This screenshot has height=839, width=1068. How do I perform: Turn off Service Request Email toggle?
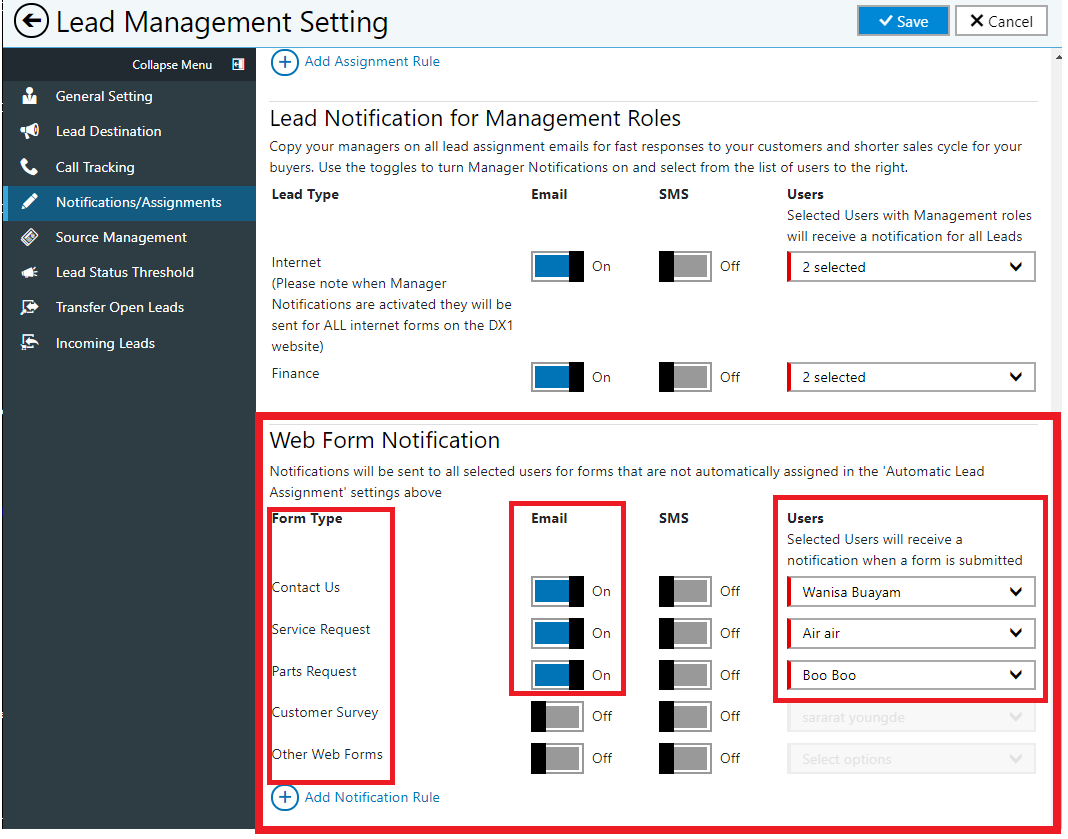click(x=557, y=633)
